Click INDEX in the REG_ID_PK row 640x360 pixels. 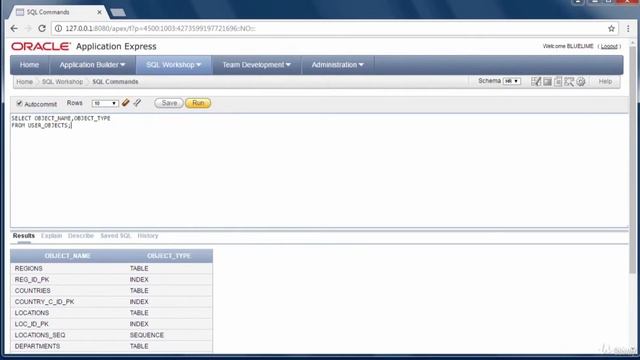[139, 280]
